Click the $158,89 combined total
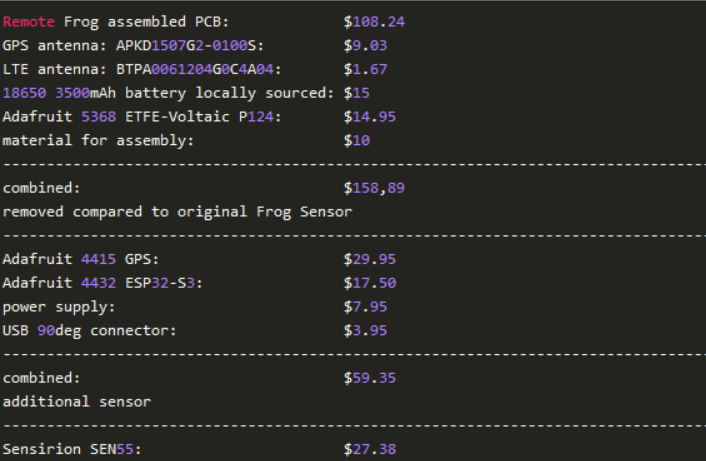706x461 pixels. [374, 187]
